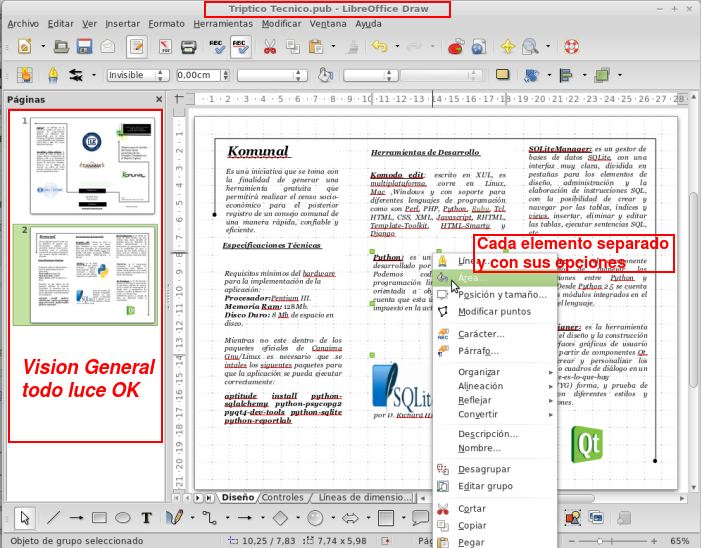Select the arrow Select tool
This screenshot has width=701, height=548.
click(25, 518)
